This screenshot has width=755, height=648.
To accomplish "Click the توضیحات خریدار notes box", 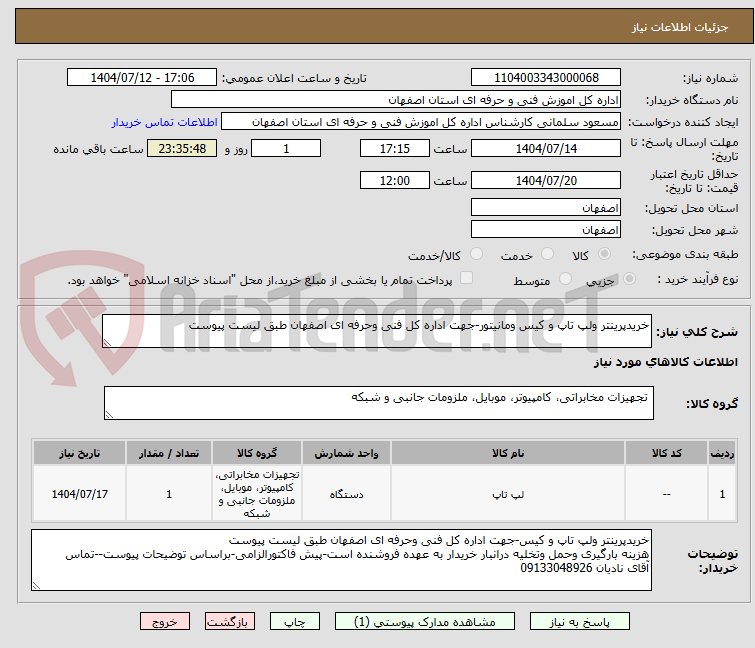I will coord(341,560).
